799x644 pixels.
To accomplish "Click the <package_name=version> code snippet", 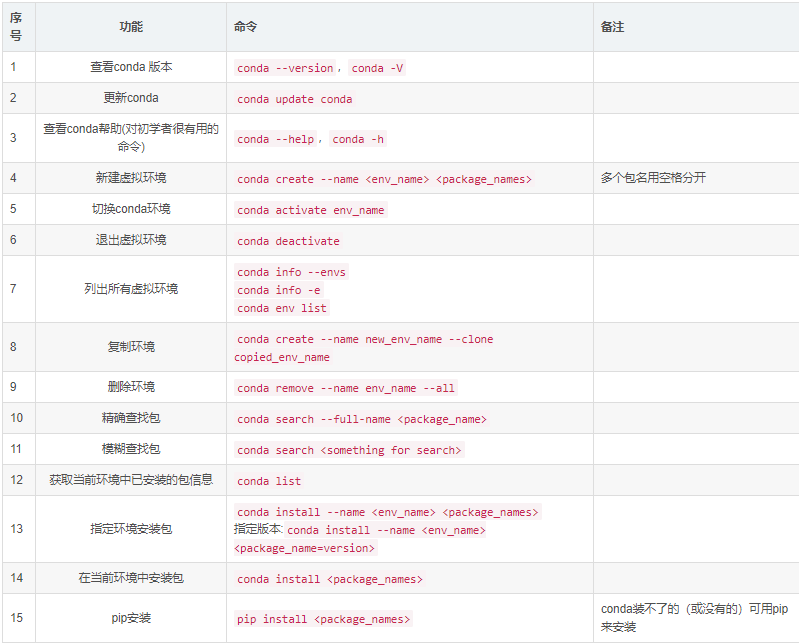I will pos(305,548).
